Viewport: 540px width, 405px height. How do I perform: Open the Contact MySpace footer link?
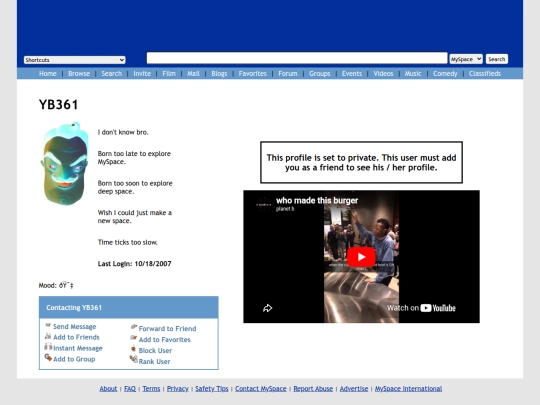[x=261, y=388]
